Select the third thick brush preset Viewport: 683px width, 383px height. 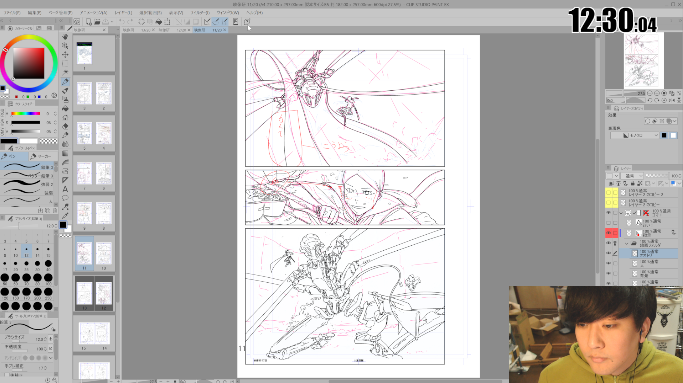click(27, 184)
